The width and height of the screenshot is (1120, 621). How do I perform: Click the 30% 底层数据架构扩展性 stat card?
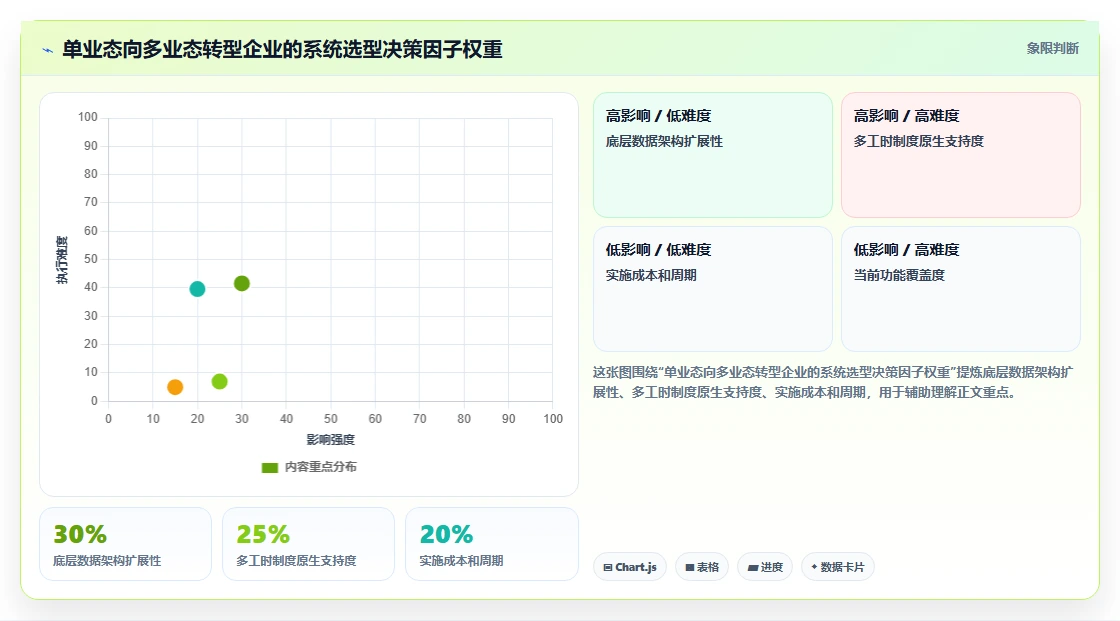126,544
